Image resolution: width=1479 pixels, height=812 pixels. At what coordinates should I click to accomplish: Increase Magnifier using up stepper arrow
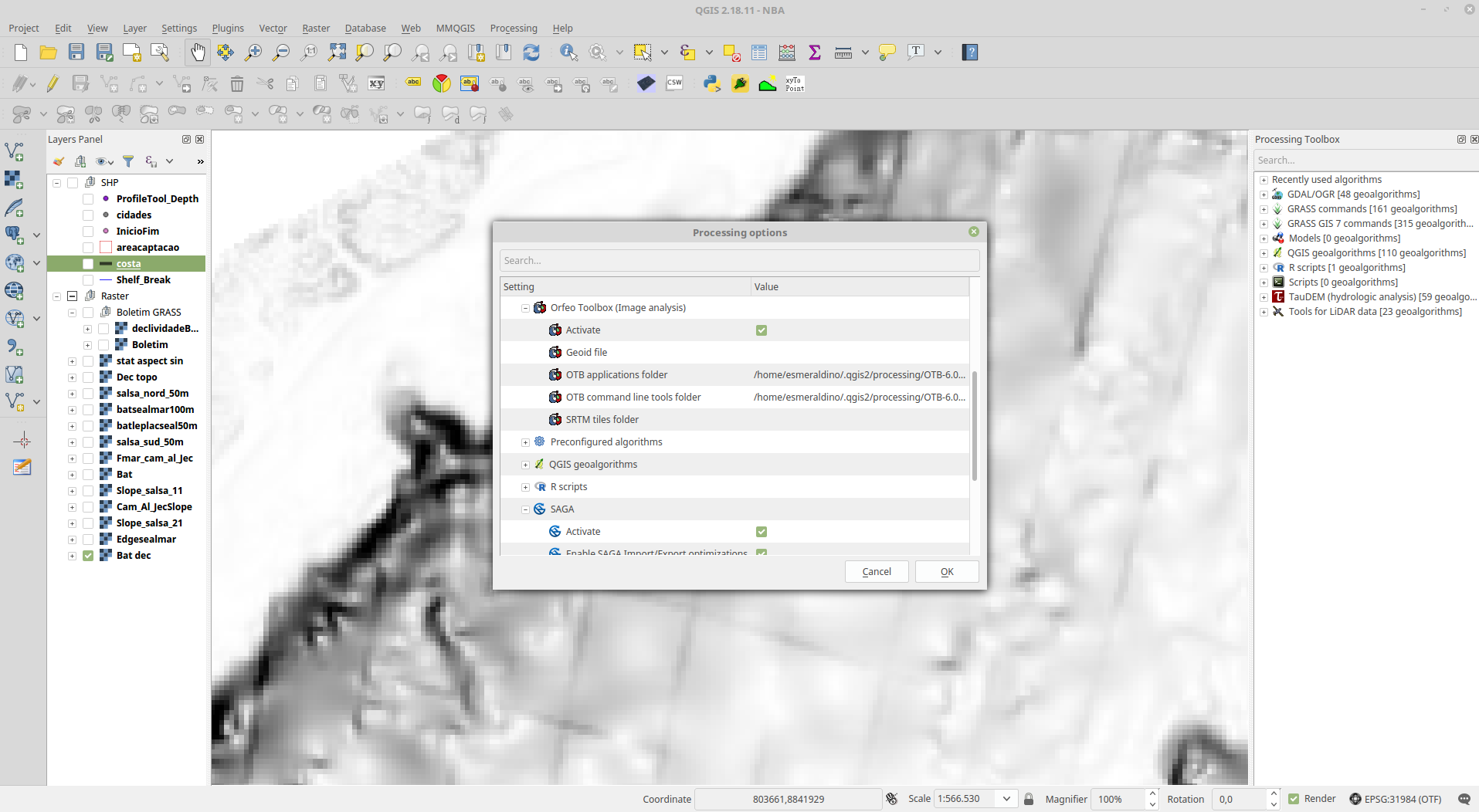(1152, 794)
